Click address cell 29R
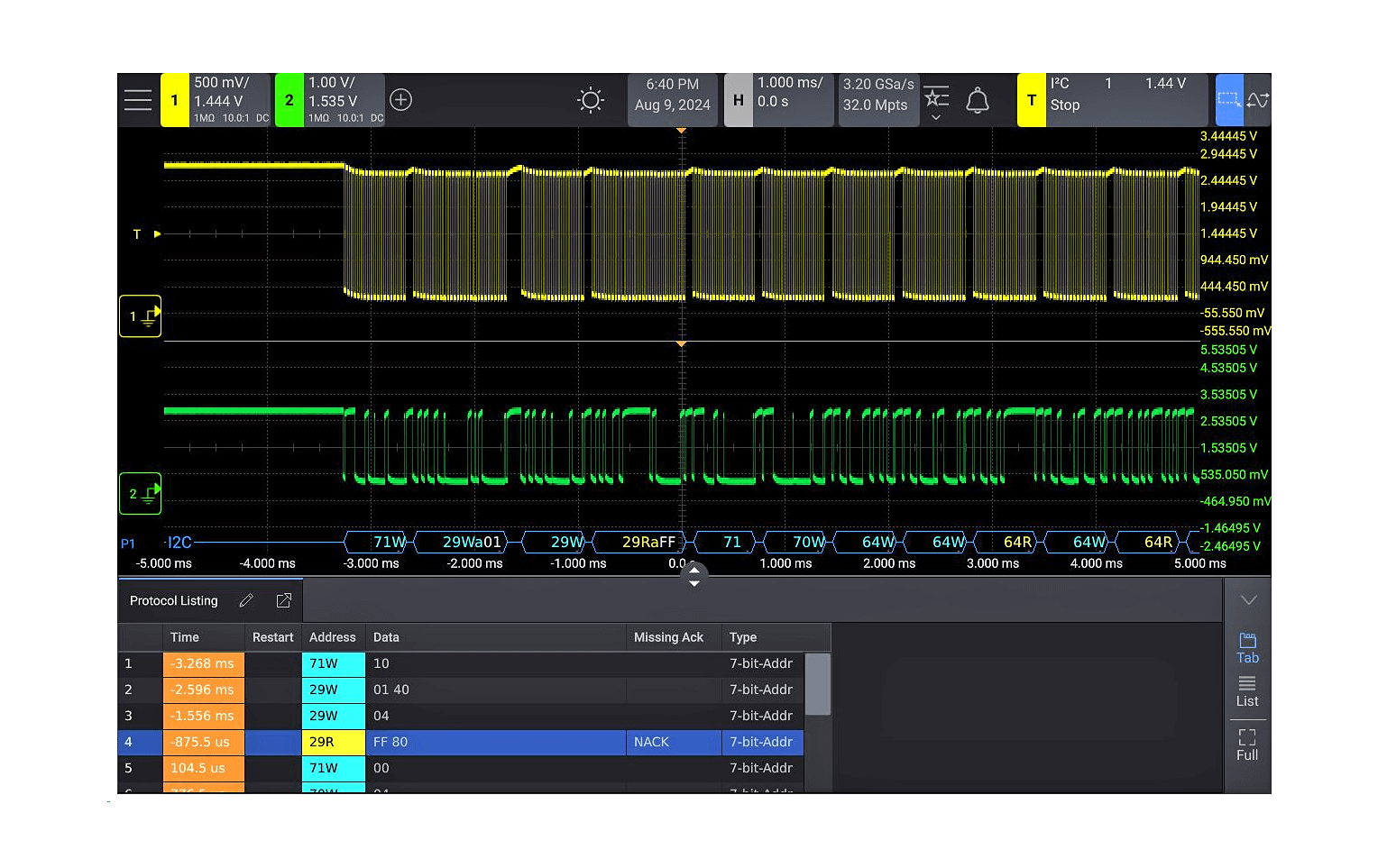1387x868 pixels. click(333, 742)
